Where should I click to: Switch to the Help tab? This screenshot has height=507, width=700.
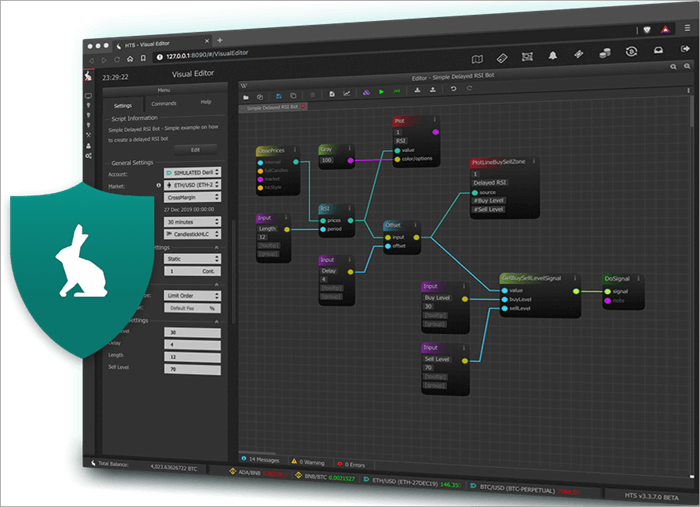[x=206, y=102]
